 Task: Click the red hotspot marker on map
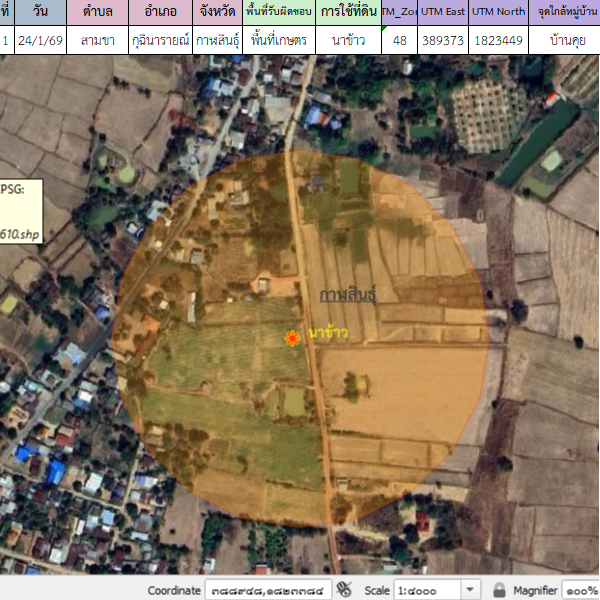coord(292,339)
